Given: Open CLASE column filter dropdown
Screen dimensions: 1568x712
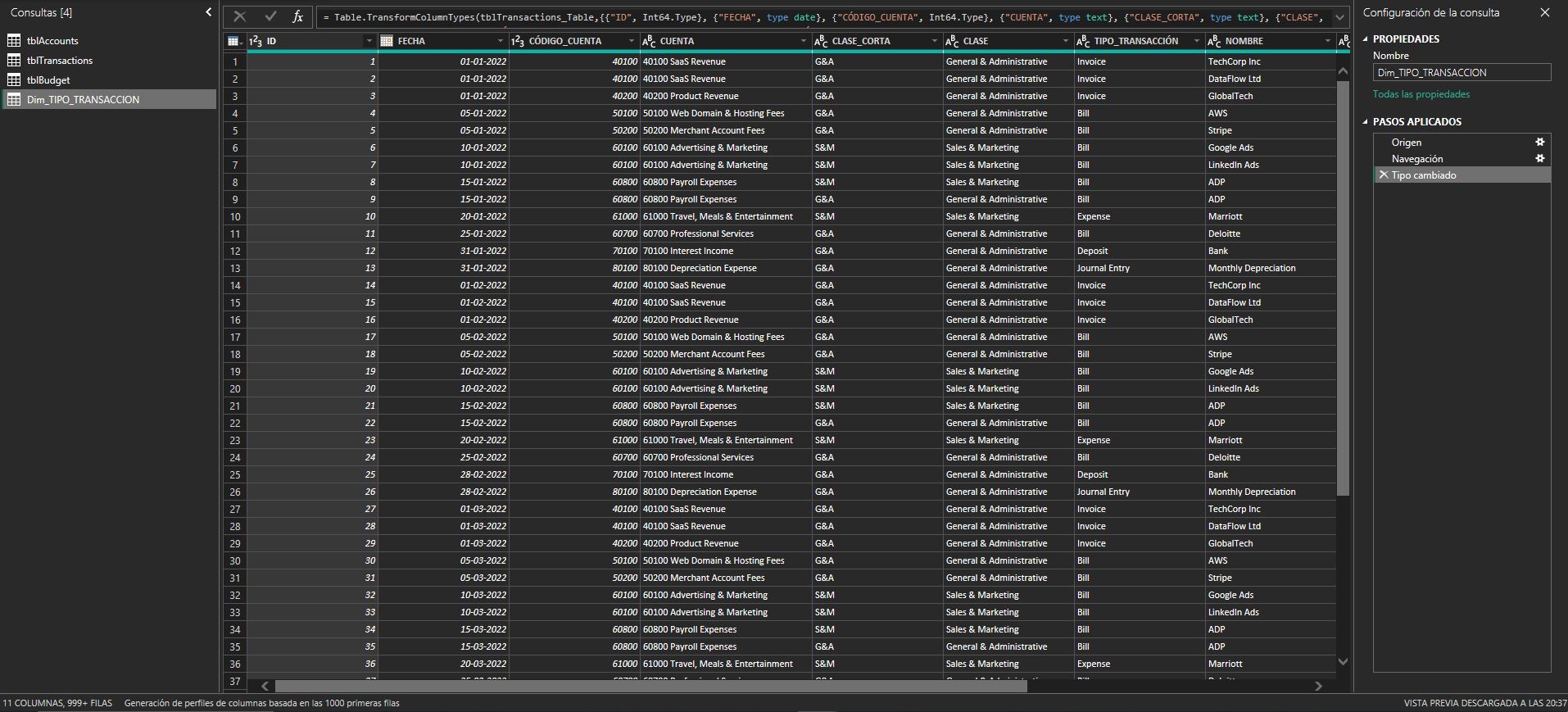Looking at the screenshot, I should [1066, 41].
